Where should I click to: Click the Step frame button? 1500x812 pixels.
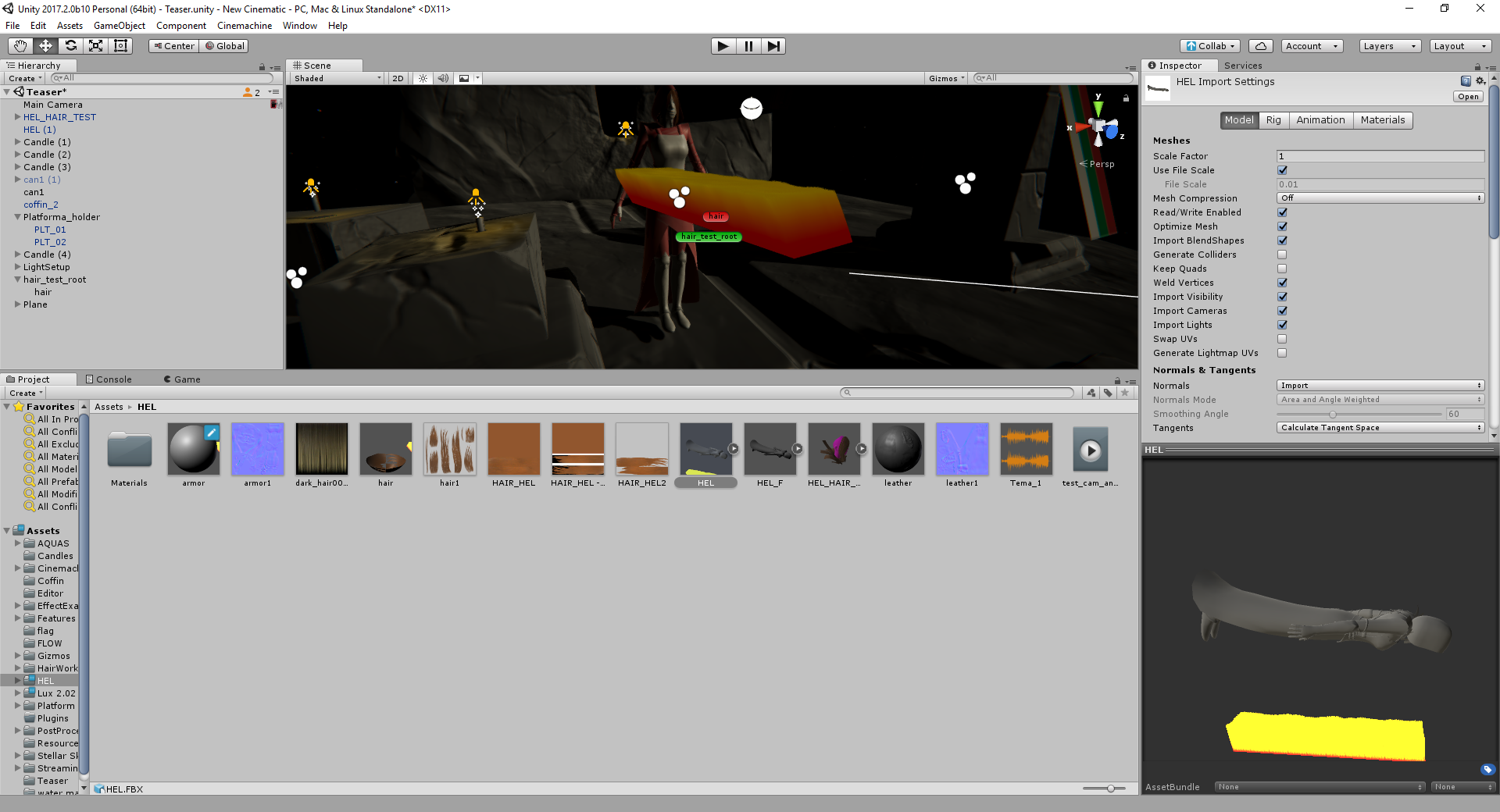click(x=773, y=46)
